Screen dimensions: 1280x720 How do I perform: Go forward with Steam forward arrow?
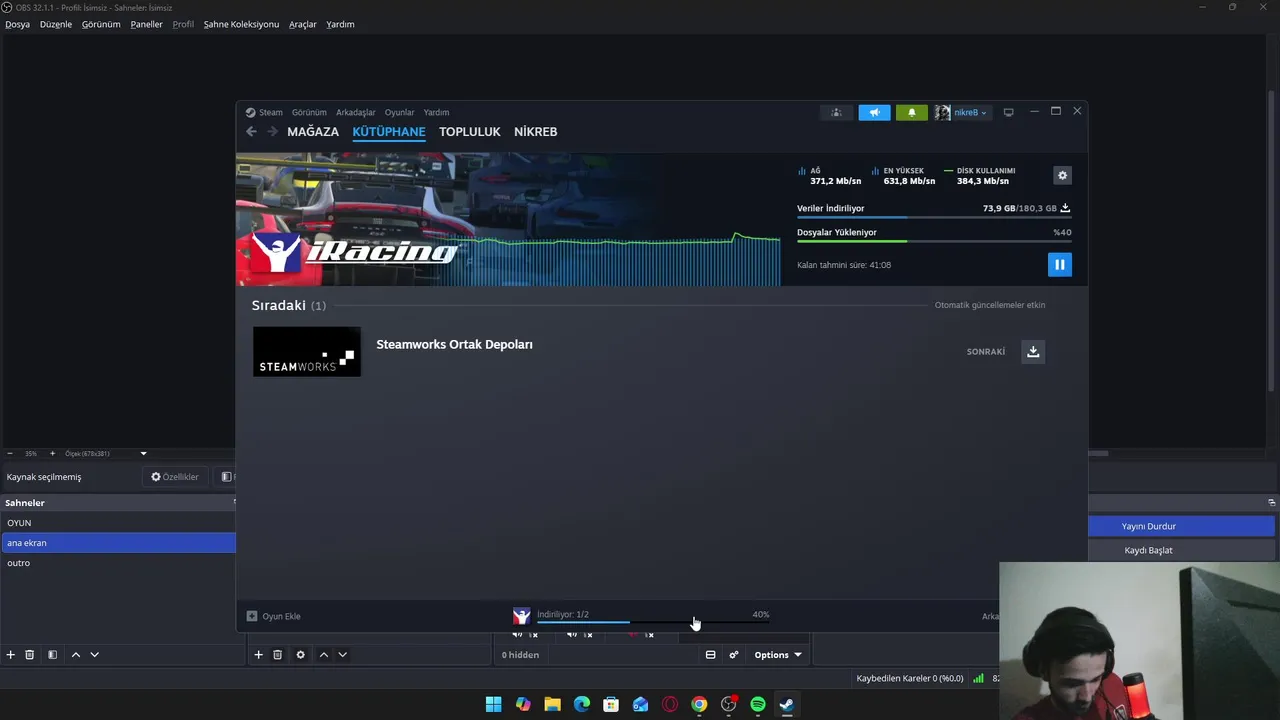272,131
